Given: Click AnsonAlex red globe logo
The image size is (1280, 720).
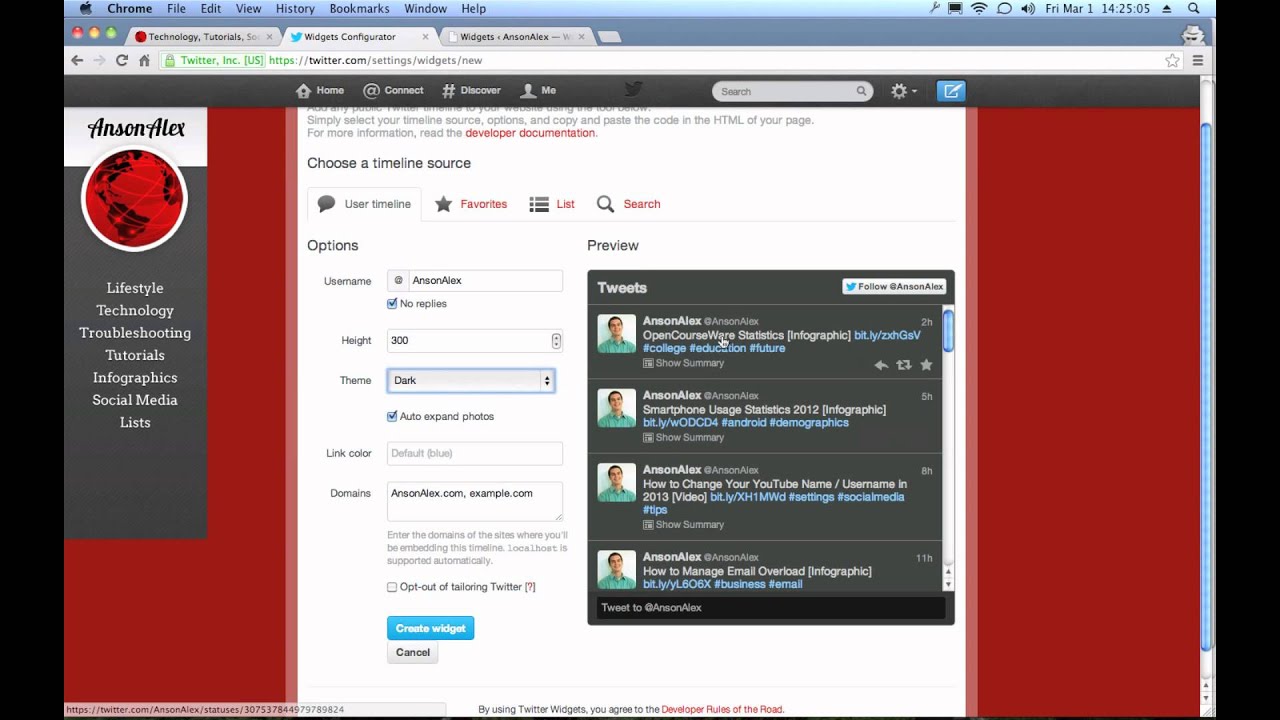Looking at the screenshot, I should pos(134,198).
